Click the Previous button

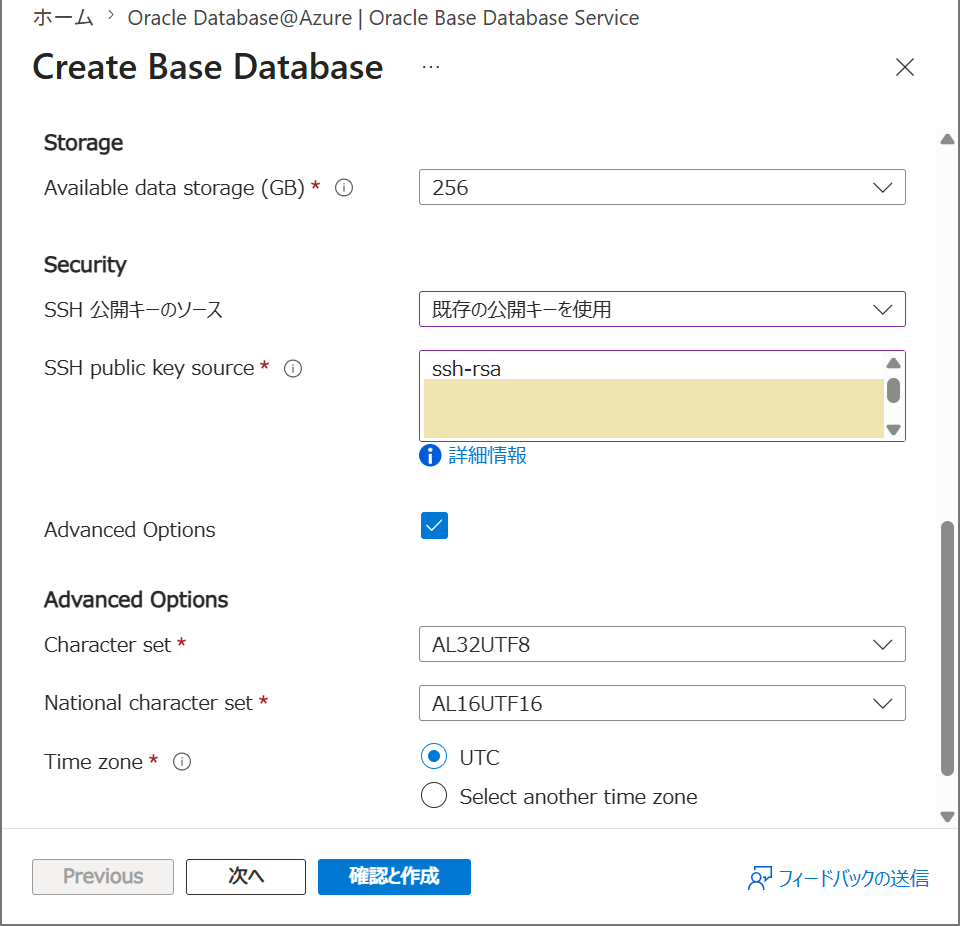pyautogui.click(x=103, y=876)
